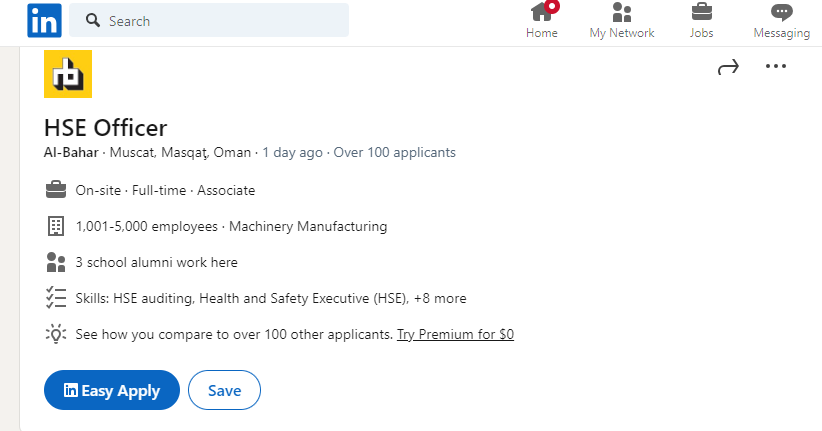Click the people alumni icon
This screenshot has height=431, width=822.
tap(56, 262)
